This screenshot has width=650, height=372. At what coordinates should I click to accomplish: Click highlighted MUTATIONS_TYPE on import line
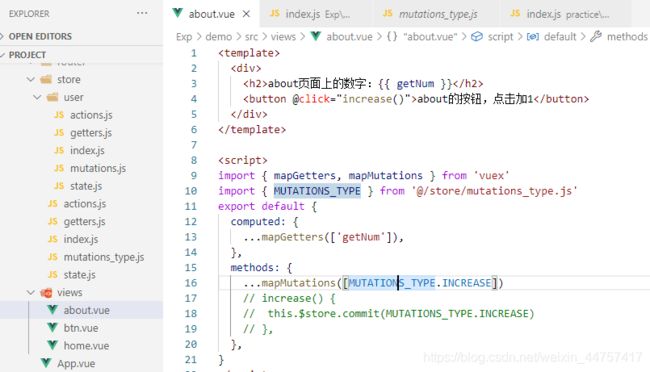[317, 191]
